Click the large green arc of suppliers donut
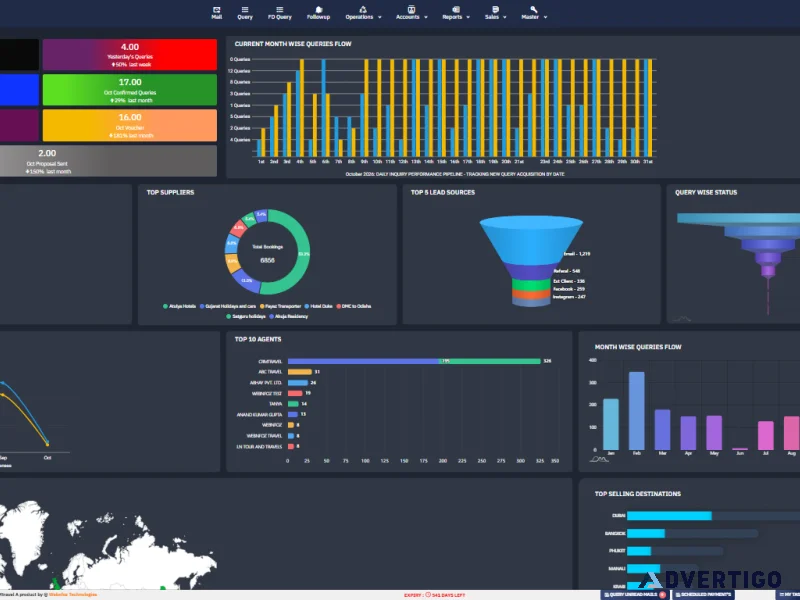The height and width of the screenshot is (600, 800). [303, 254]
